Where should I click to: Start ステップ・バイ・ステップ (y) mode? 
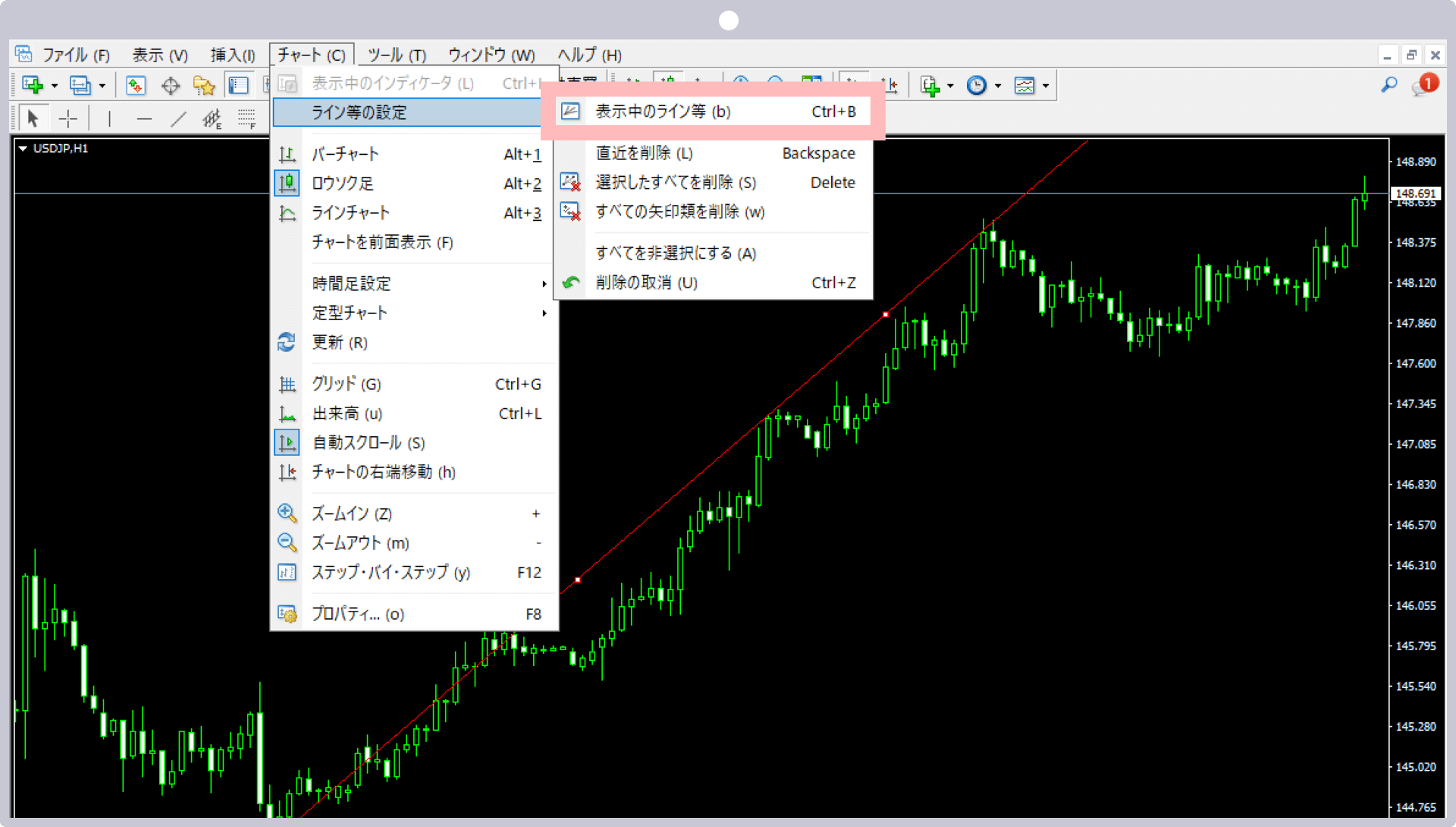414,573
